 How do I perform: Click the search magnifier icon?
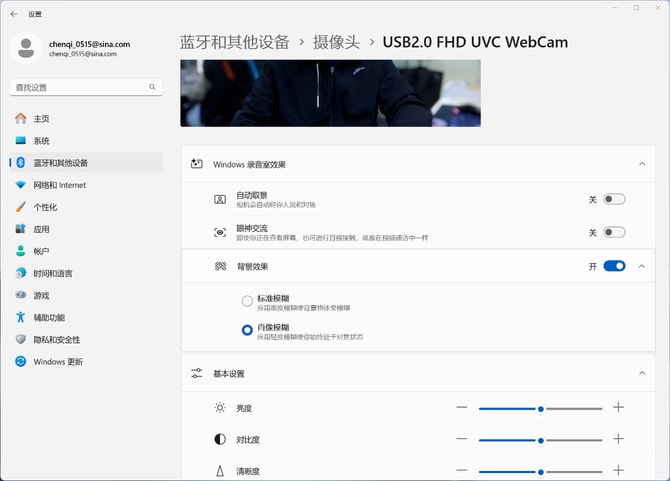pyautogui.click(x=153, y=88)
